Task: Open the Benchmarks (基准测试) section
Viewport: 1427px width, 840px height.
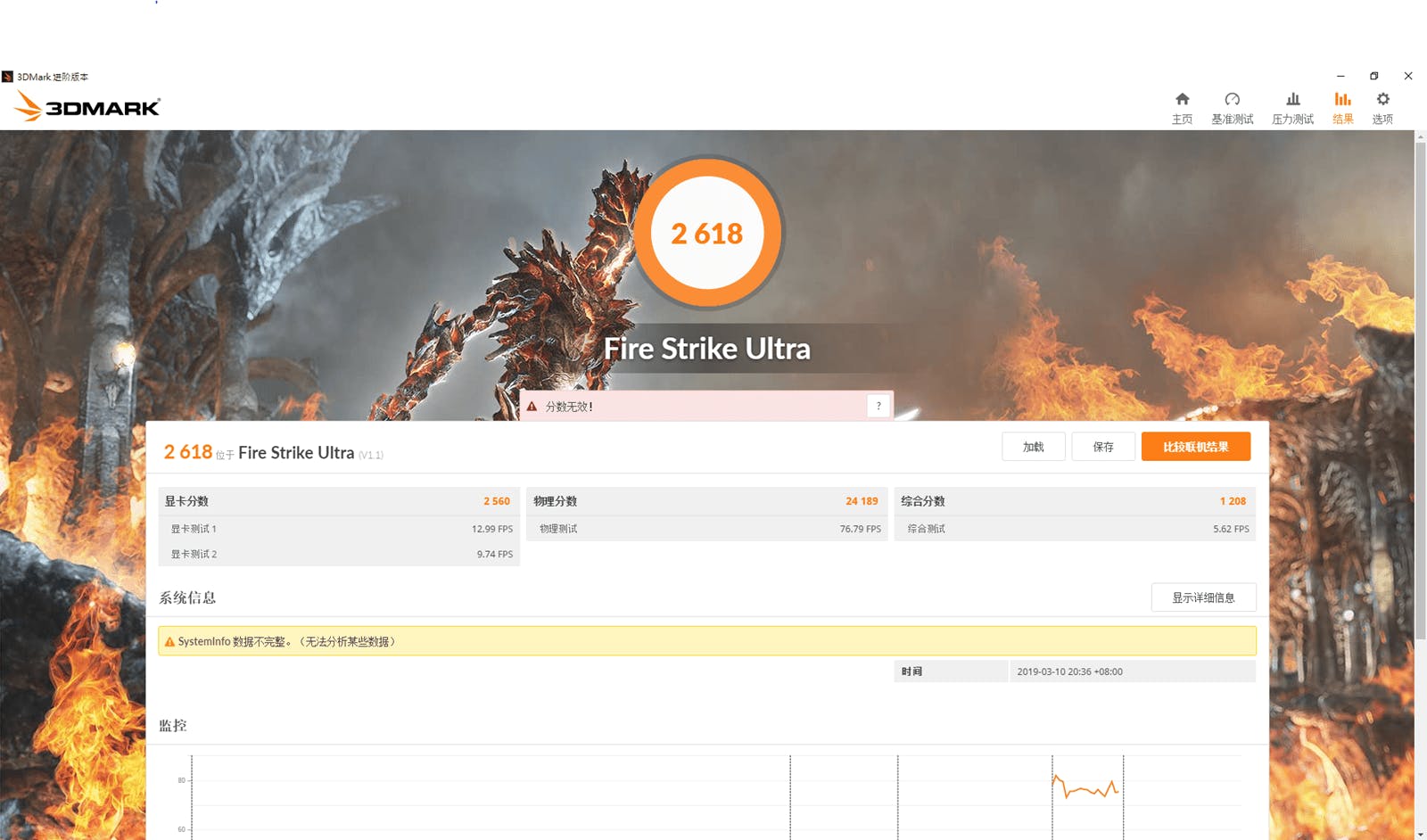Action: tap(1232, 107)
